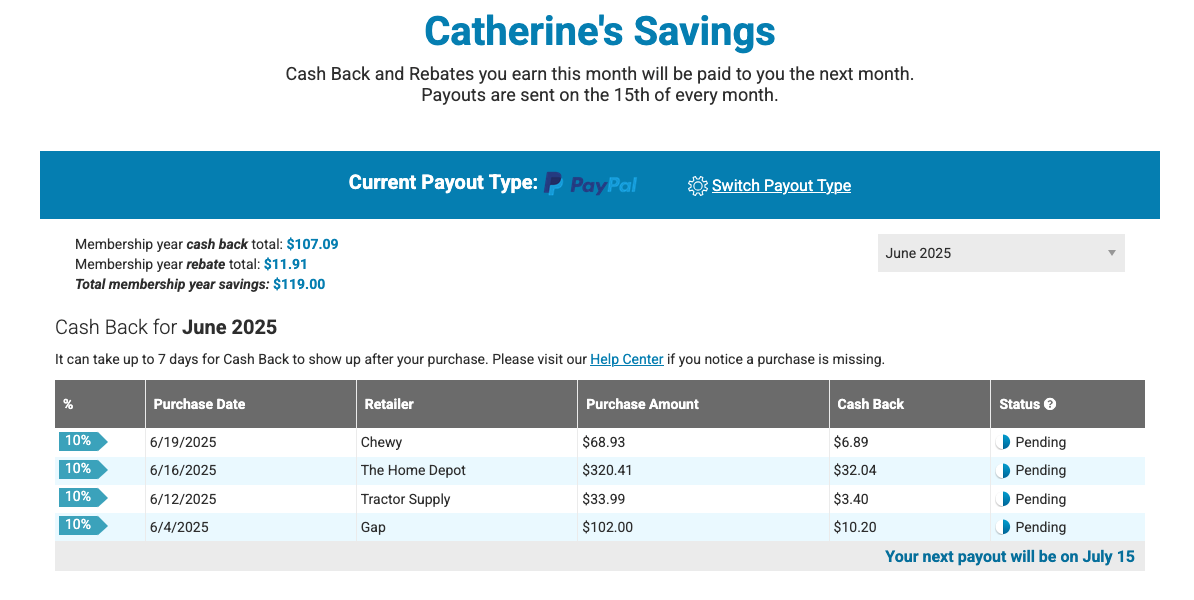Click the Tractor Supply retailer cell

click(x=405, y=499)
